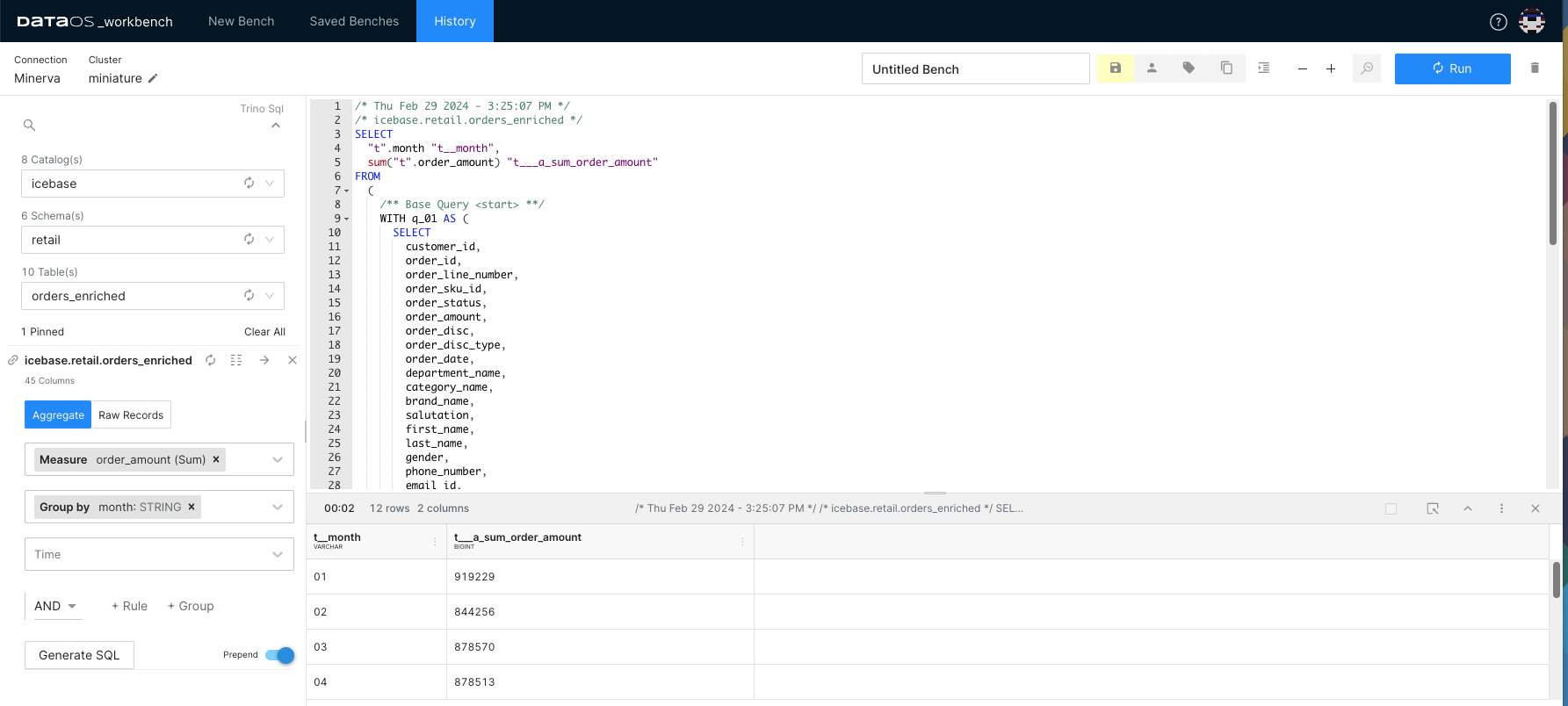Expand the Measure dropdown arrow
Image resolution: width=1568 pixels, height=706 pixels.
click(x=278, y=459)
